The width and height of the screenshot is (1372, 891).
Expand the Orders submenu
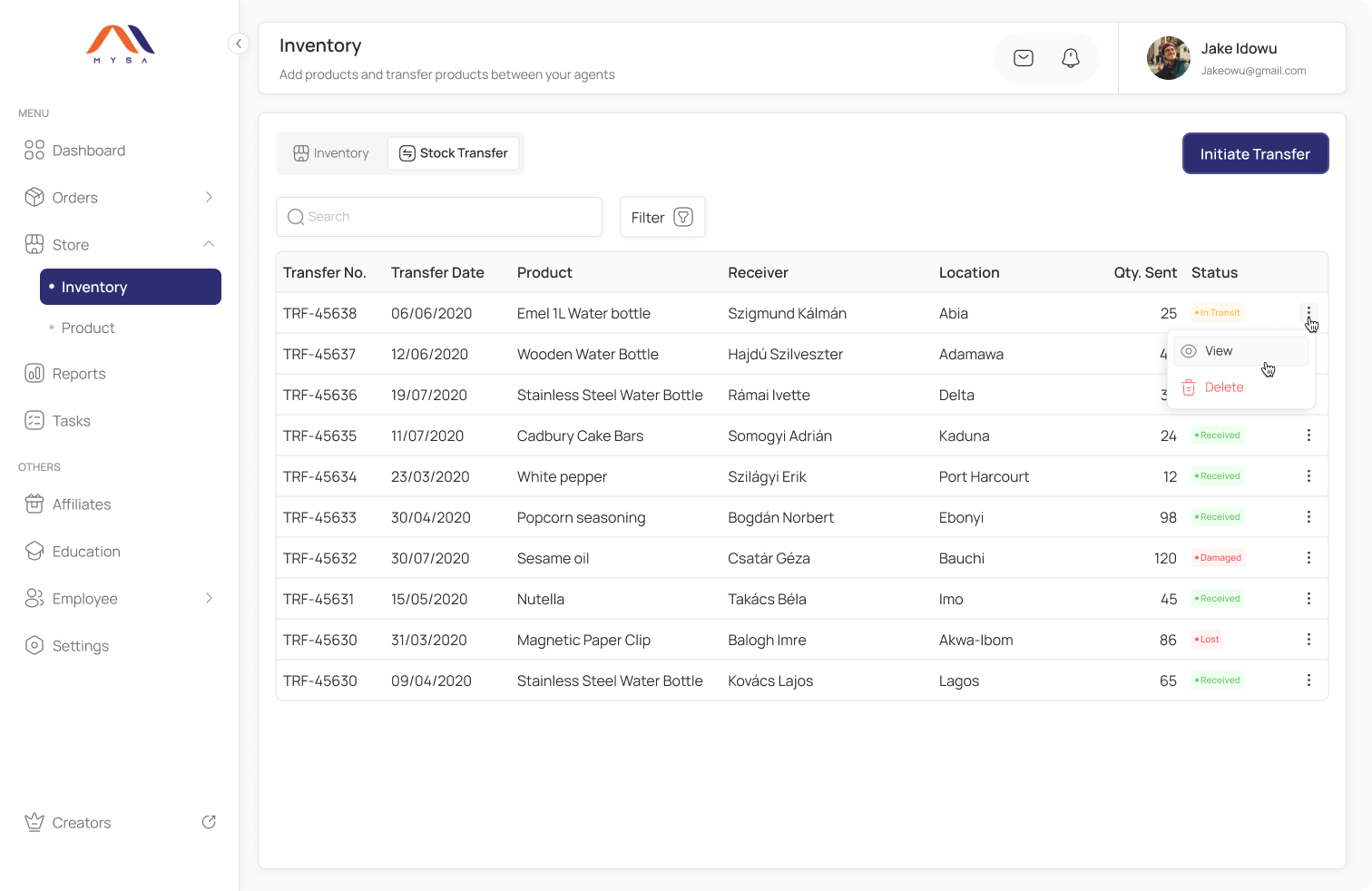[209, 198]
